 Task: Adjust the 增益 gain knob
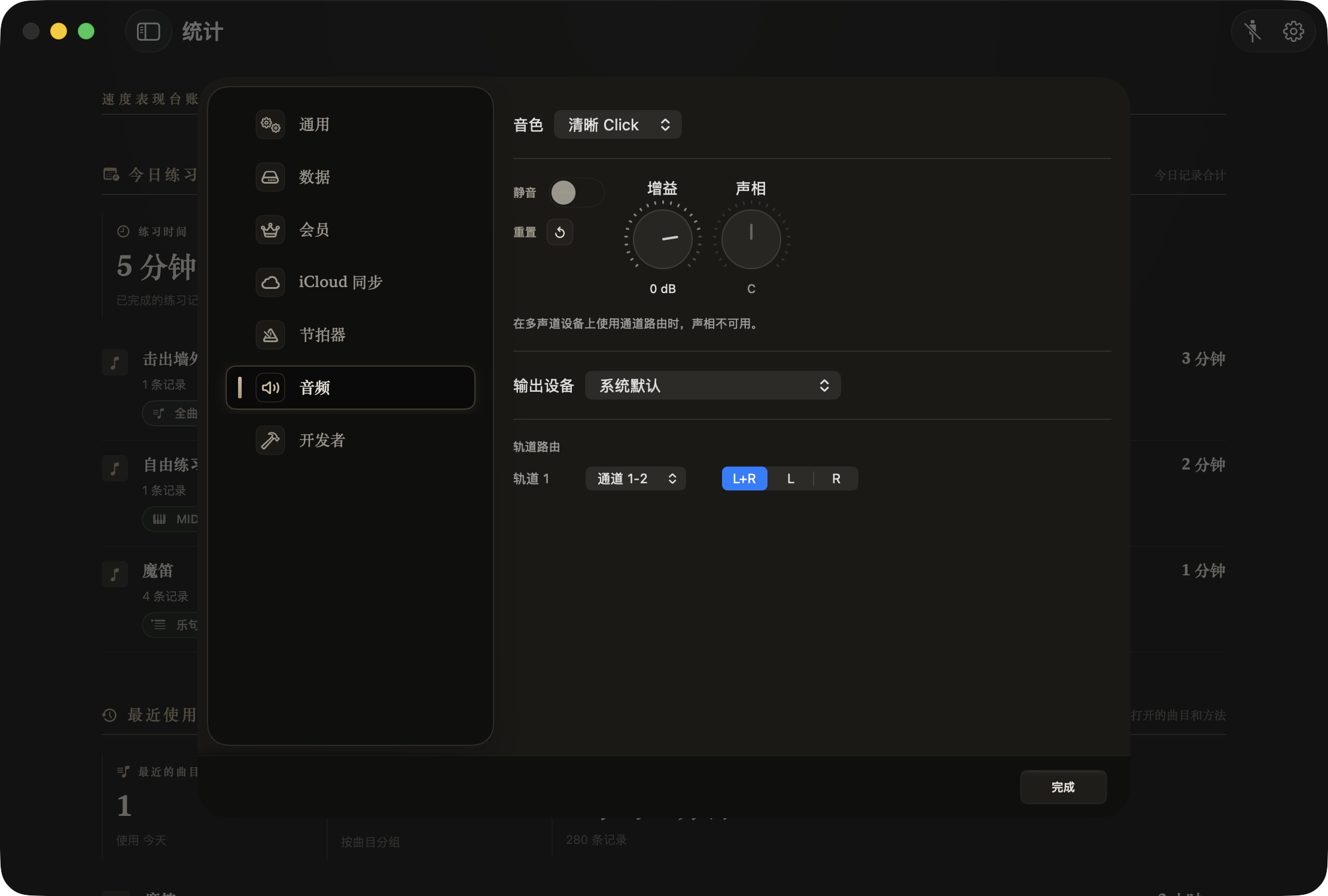[x=663, y=239]
